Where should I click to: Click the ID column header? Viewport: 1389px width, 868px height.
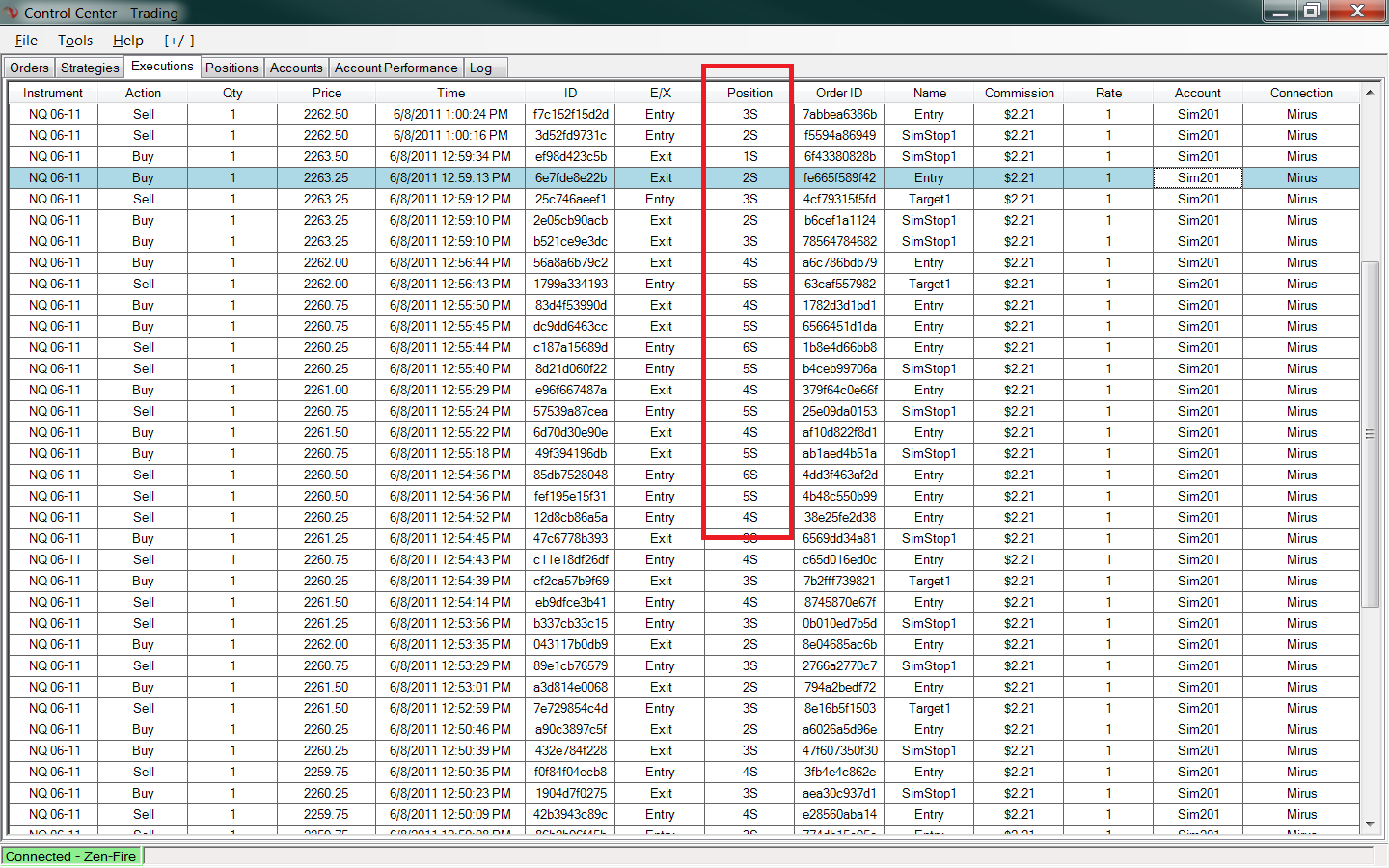coord(571,93)
